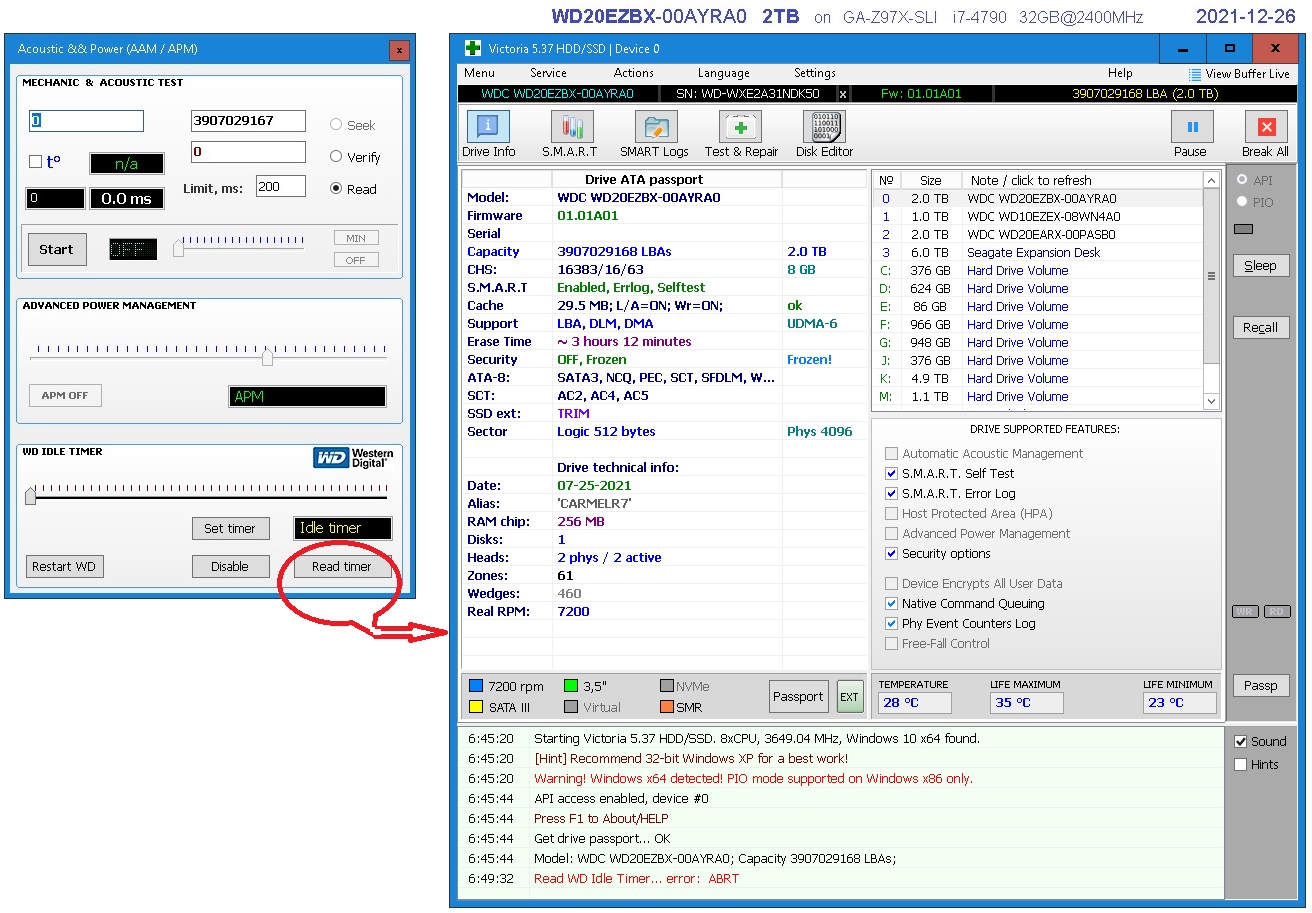Click the Sleep button
This screenshot has width=1312, height=913.
click(1260, 266)
